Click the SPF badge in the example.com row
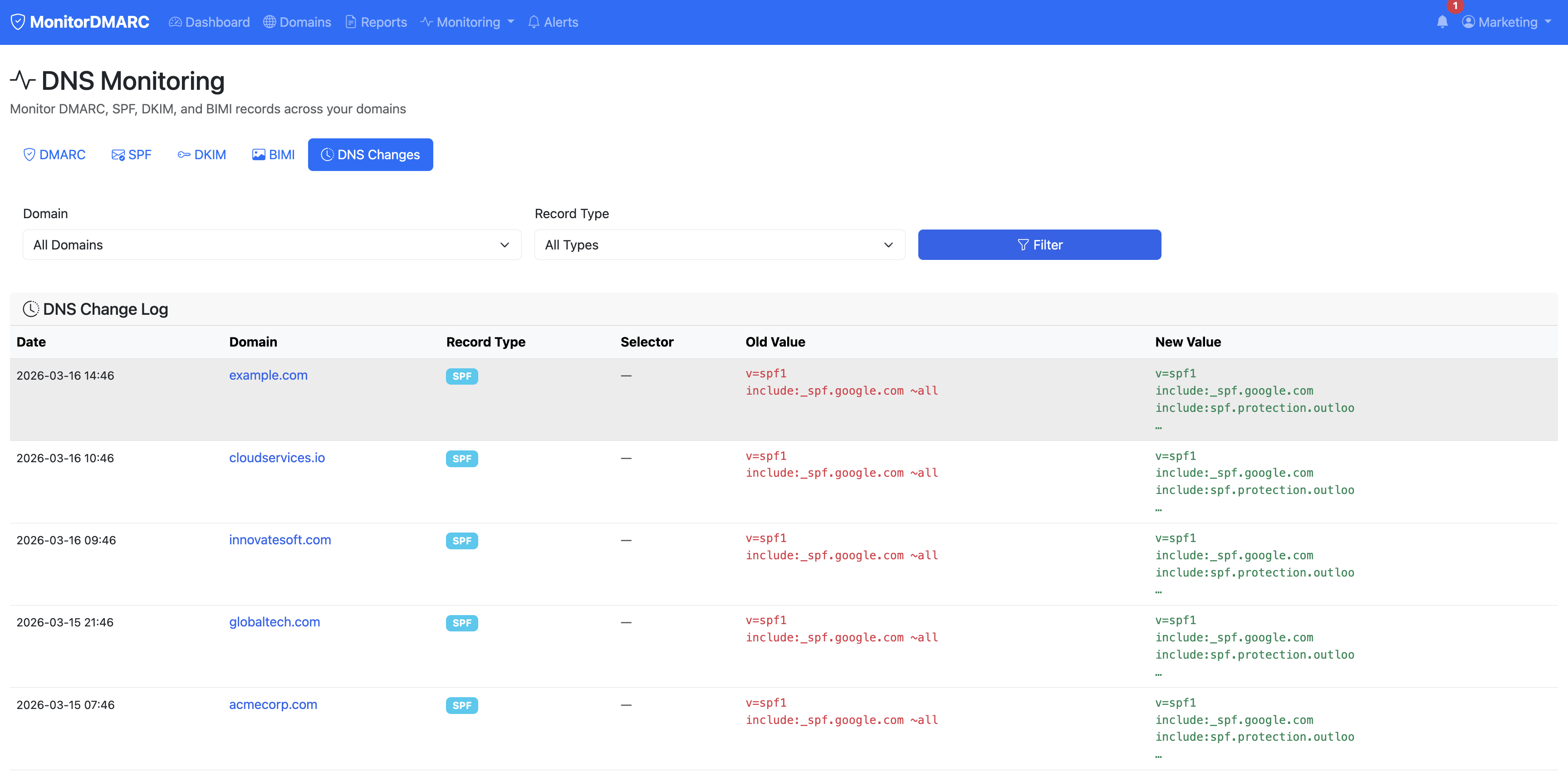The height and width of the screenshot is (782, 1568). point(462,376)
